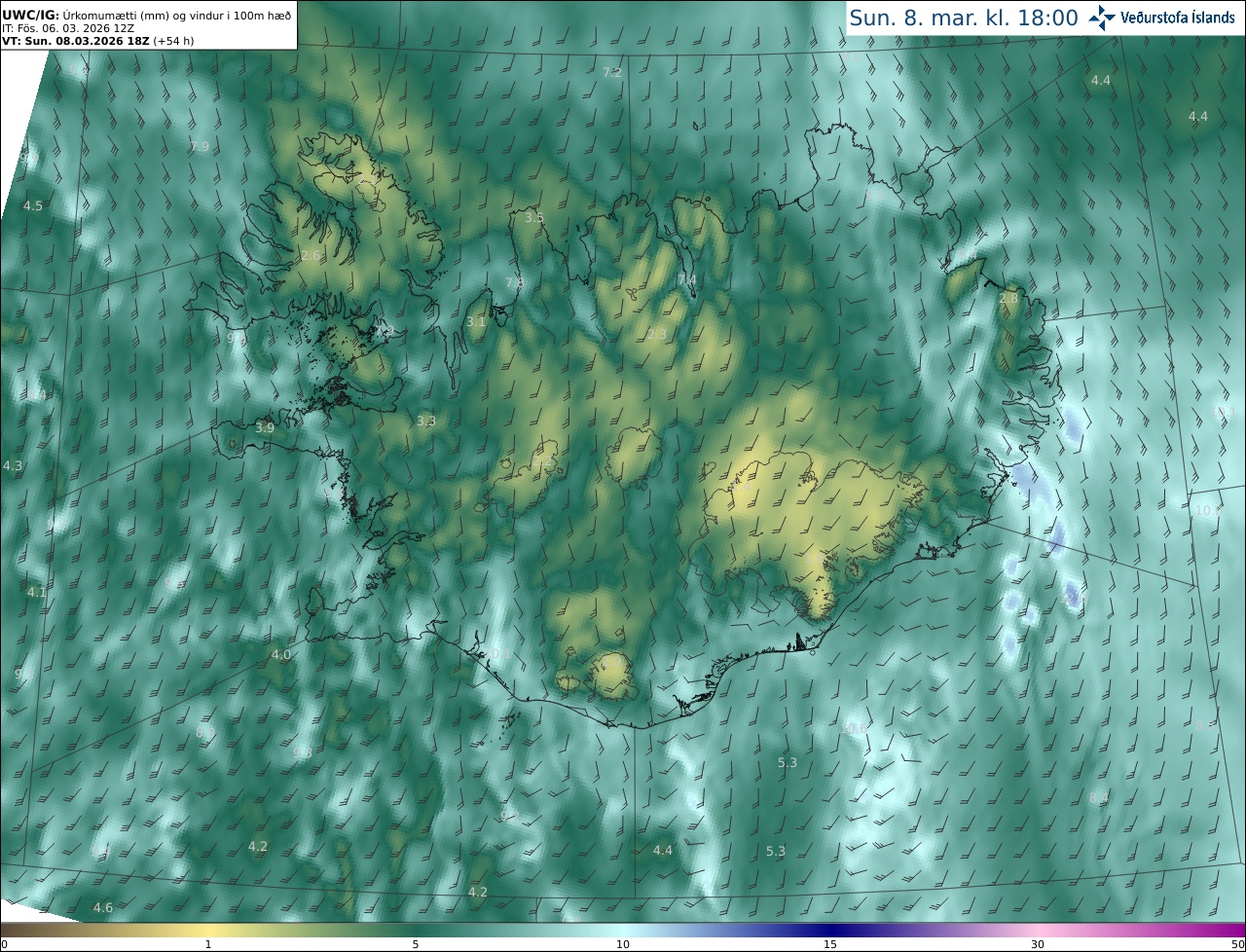1246x952 pixels.
Task: Select the "IT: Fös. 06. 03. 2026 12Z" line
Action: pyautogui.click(x=68, y=28)
